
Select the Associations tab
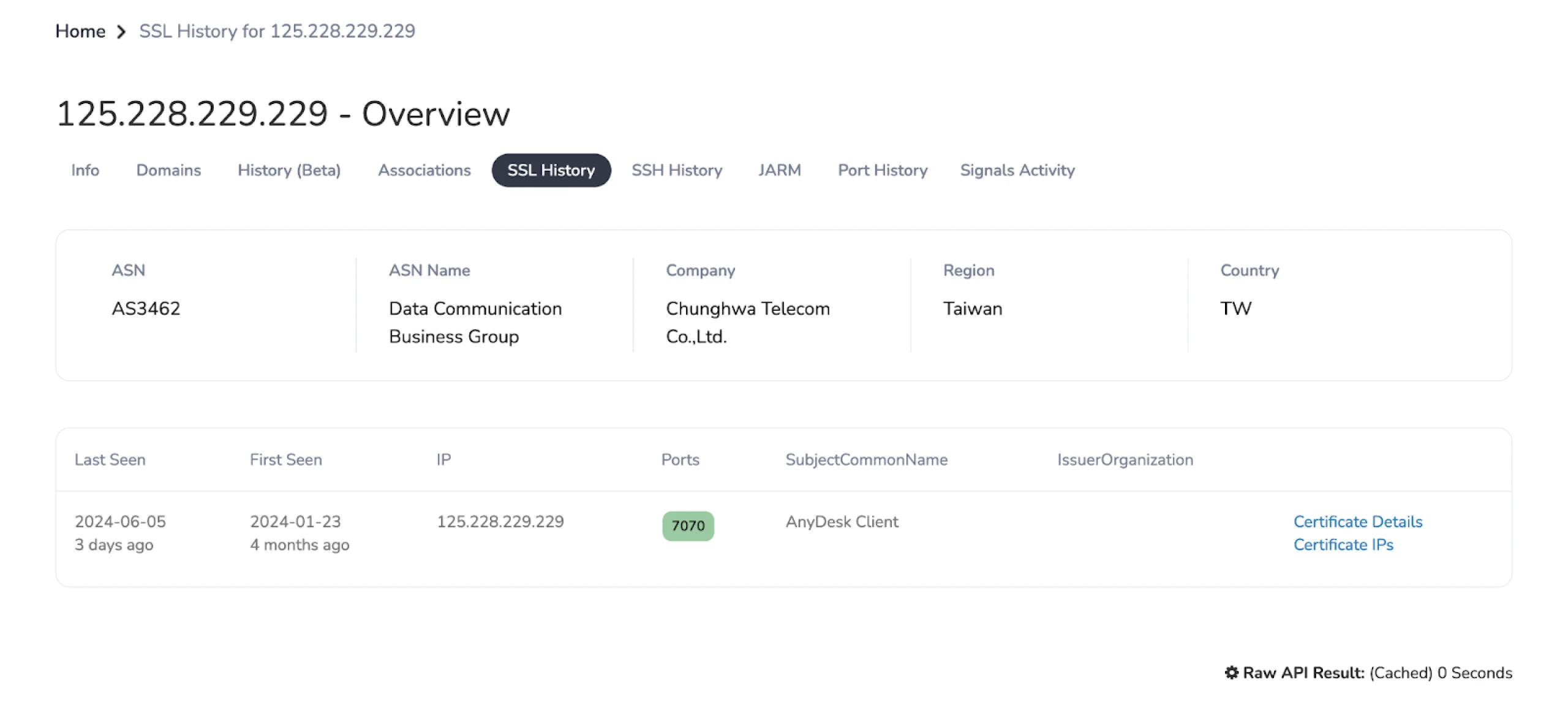tap(424, 170)
